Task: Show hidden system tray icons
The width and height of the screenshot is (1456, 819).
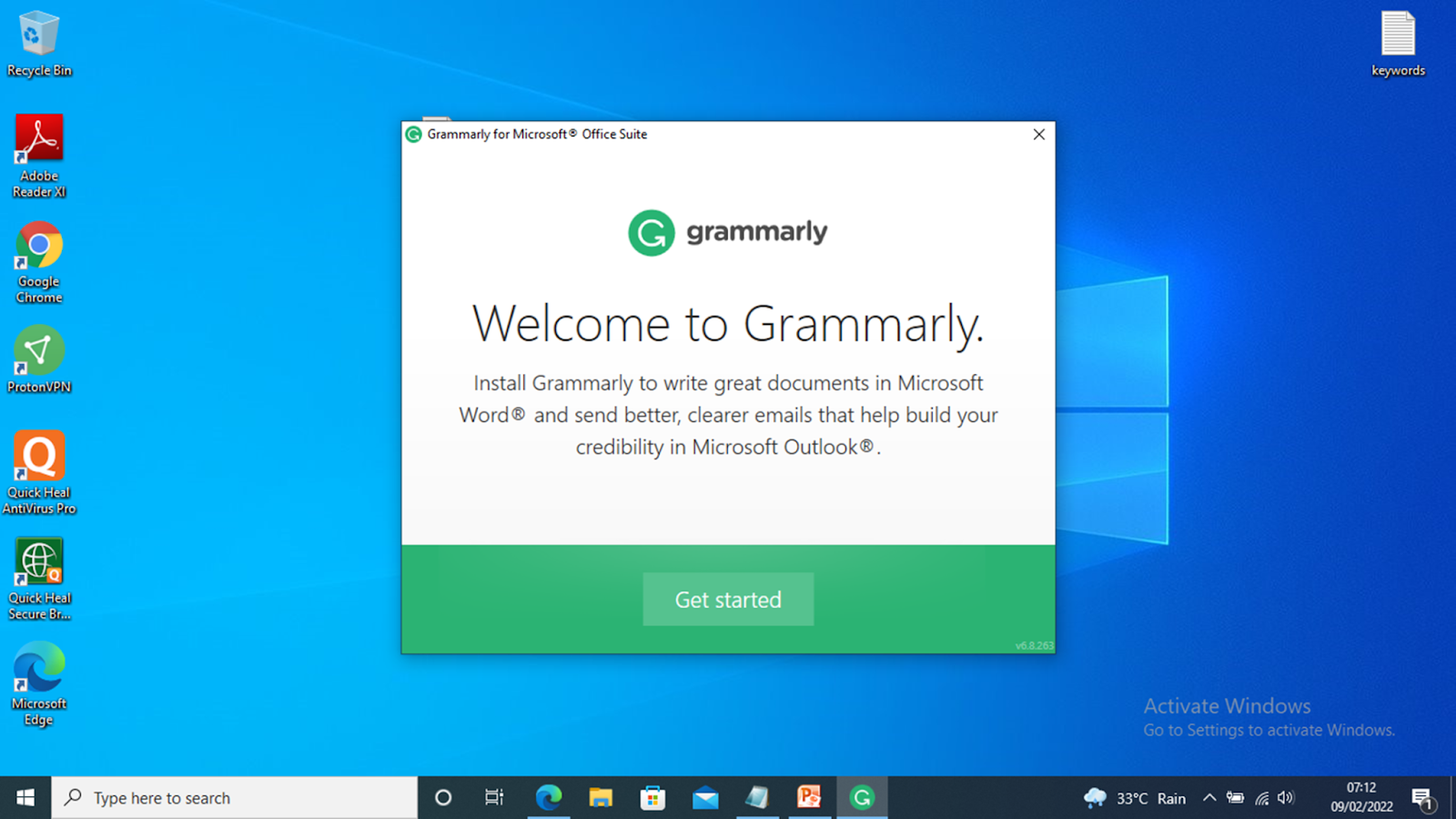Action: (x=1209, y=798)
